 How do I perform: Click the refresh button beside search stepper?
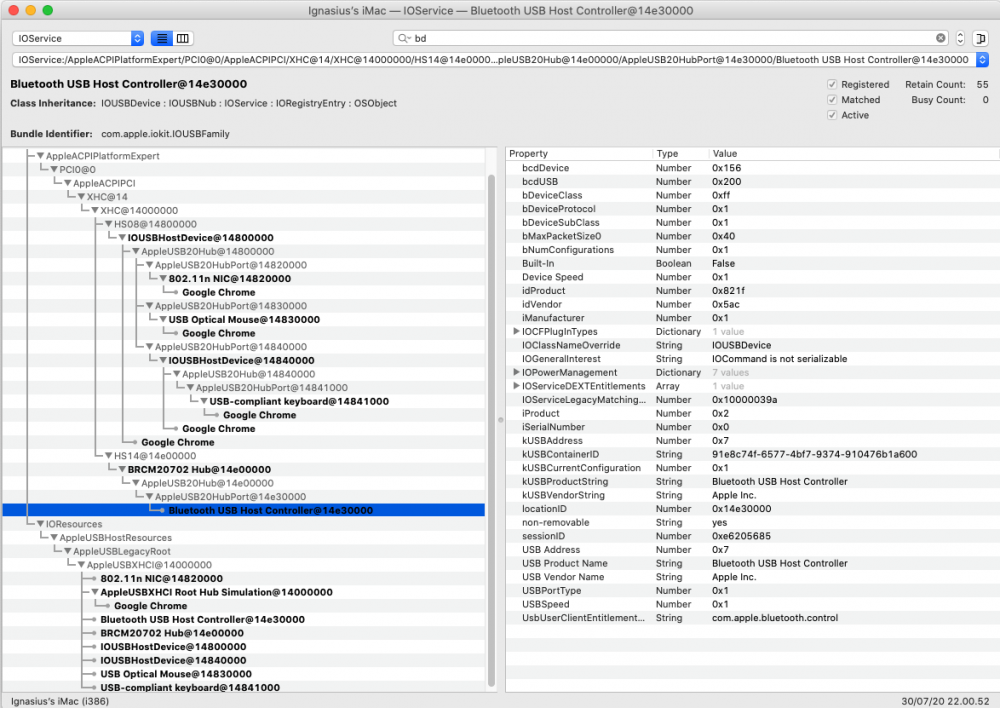coord(980,38)
